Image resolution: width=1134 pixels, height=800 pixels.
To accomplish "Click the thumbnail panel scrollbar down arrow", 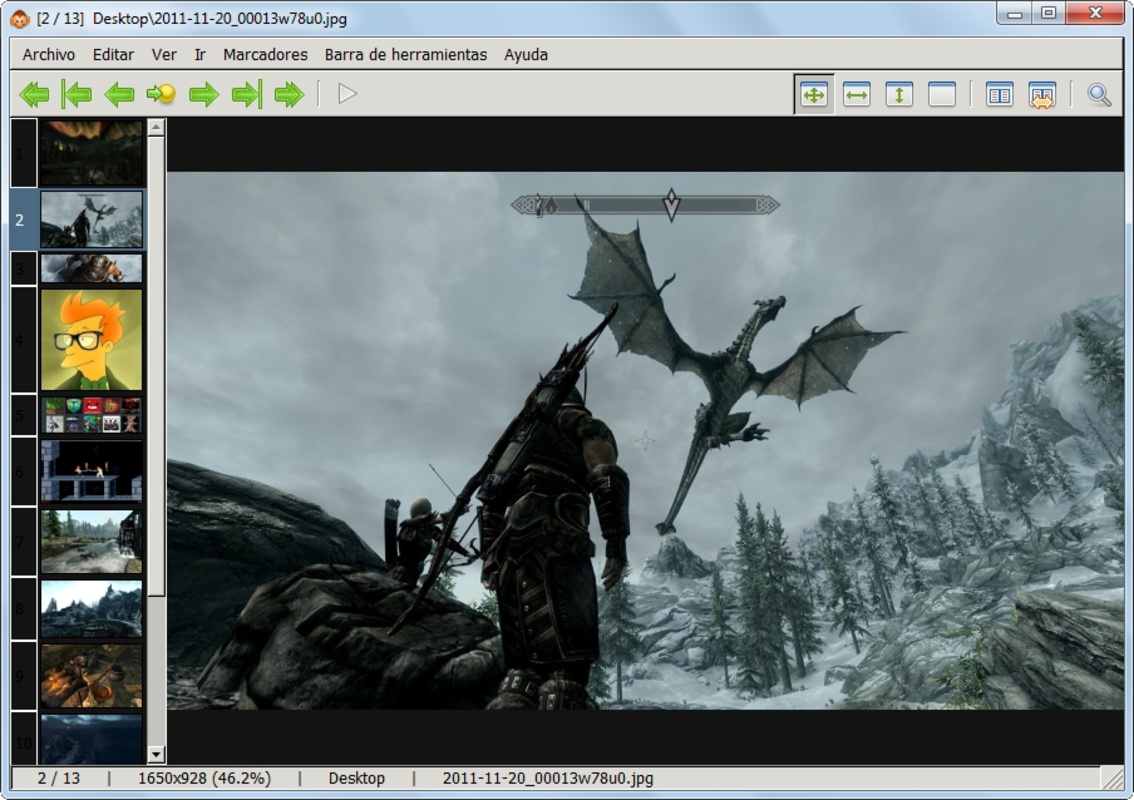I will (155, 752).
